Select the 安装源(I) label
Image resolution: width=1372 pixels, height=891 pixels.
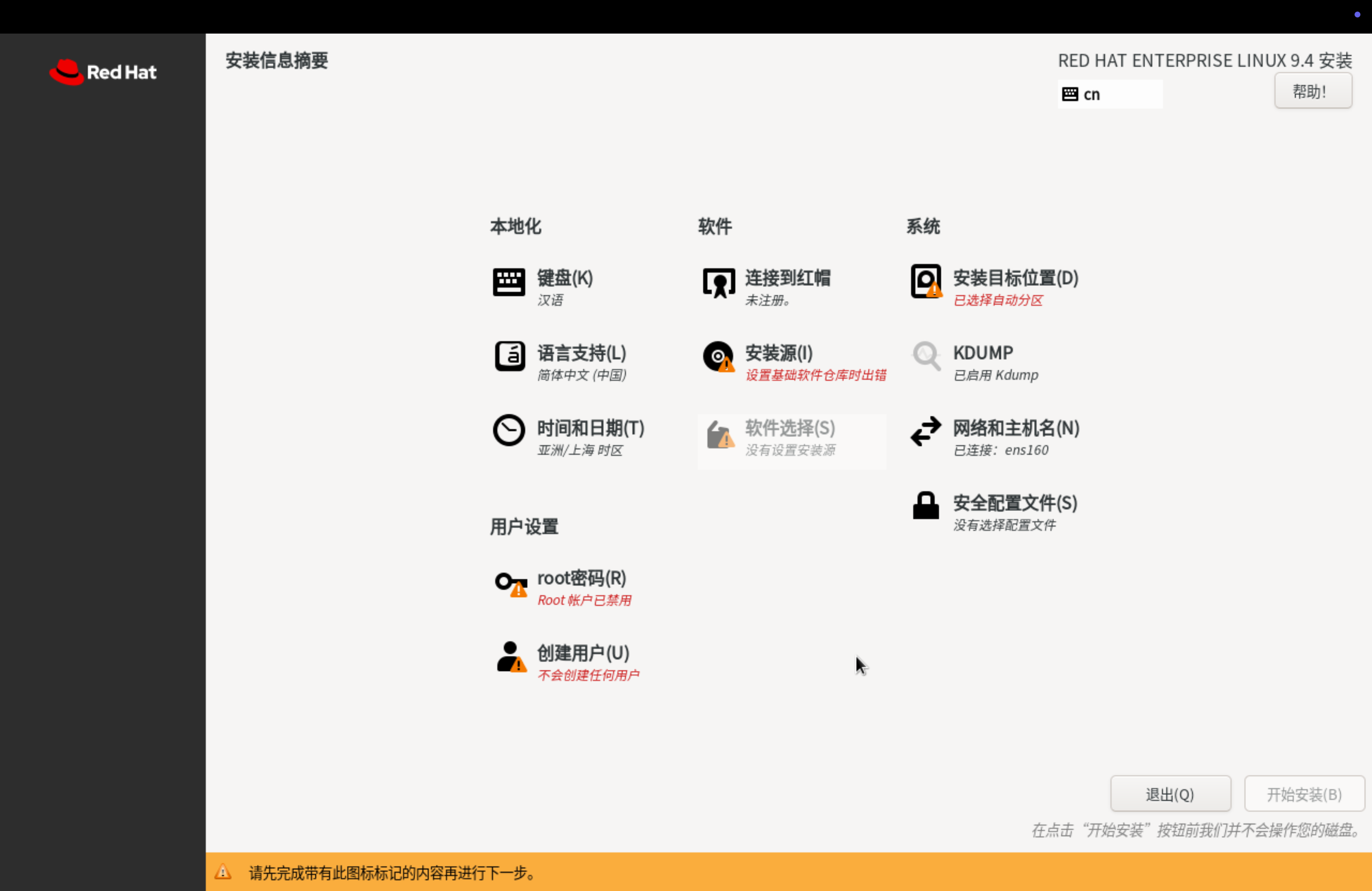pos(779,352)
